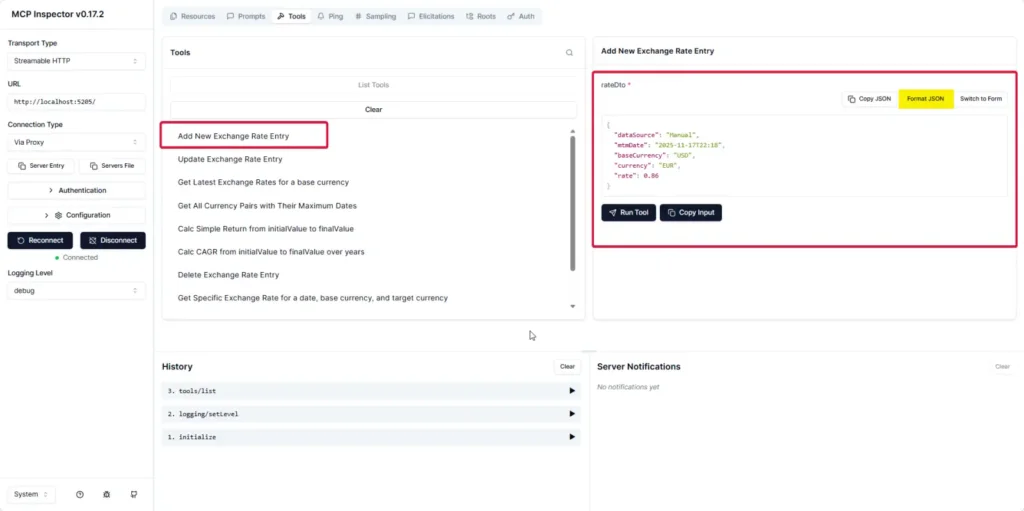Image resolution: width=1024 pixels, height=511 pixels.
Task: Click the Run Tool button
Action: click(628, 212)
